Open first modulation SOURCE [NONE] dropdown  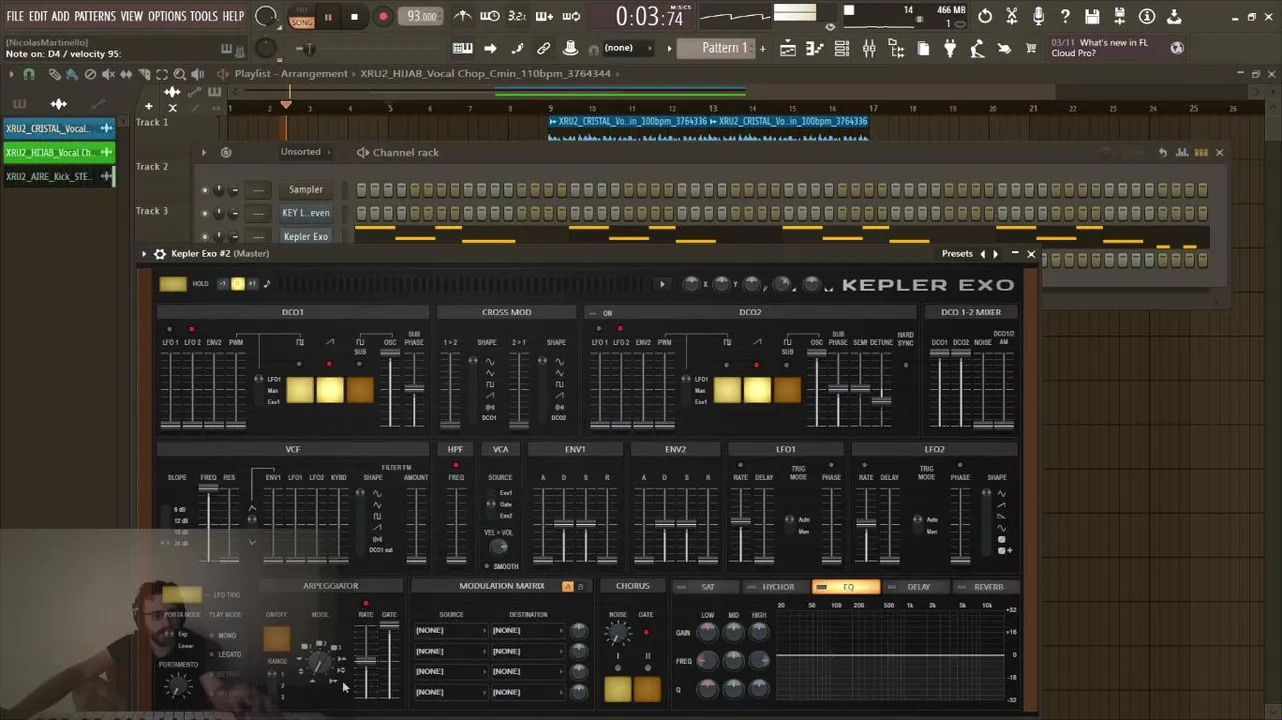(x=449, y=631)
